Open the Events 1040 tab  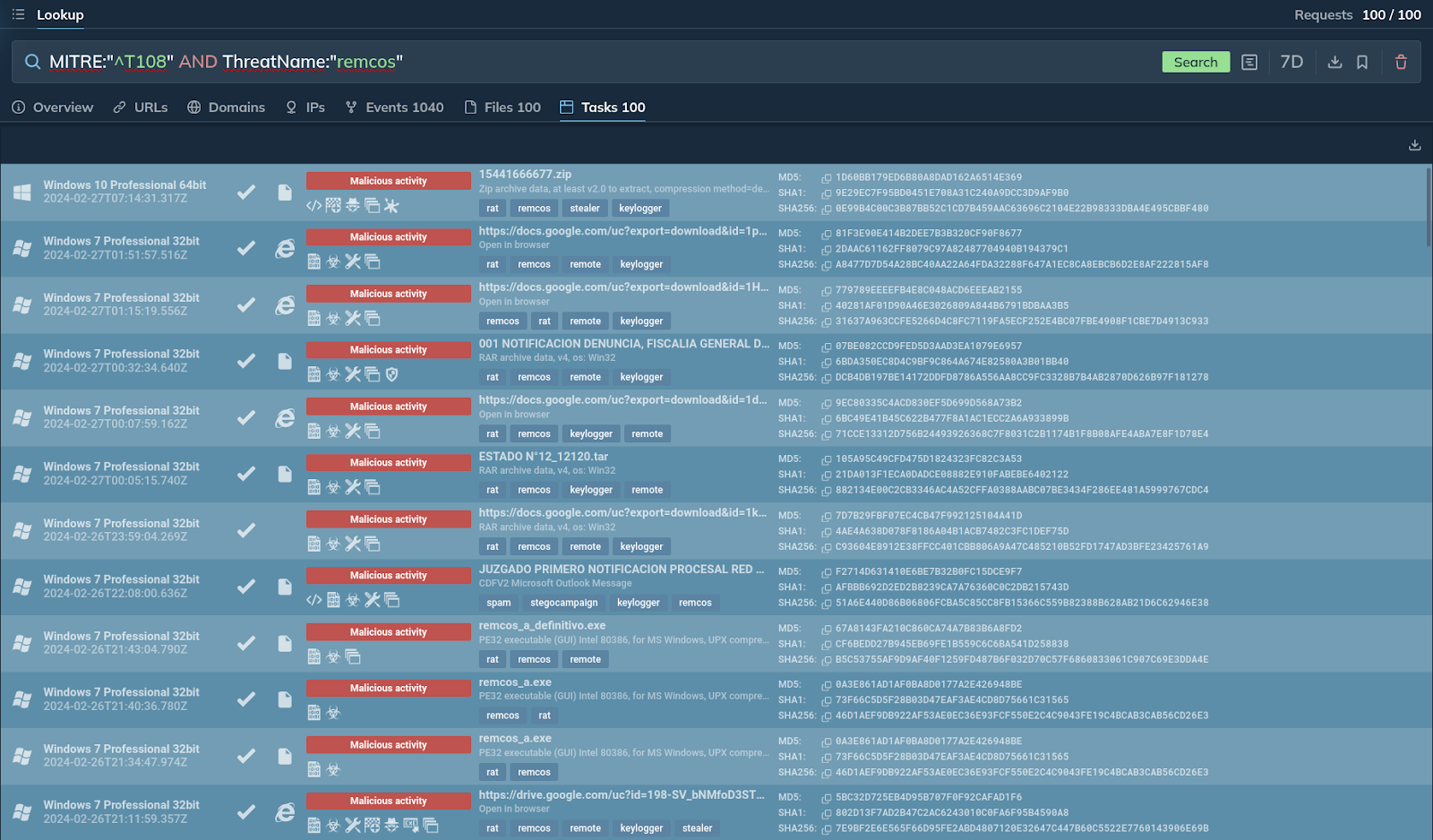click(395, 107)
